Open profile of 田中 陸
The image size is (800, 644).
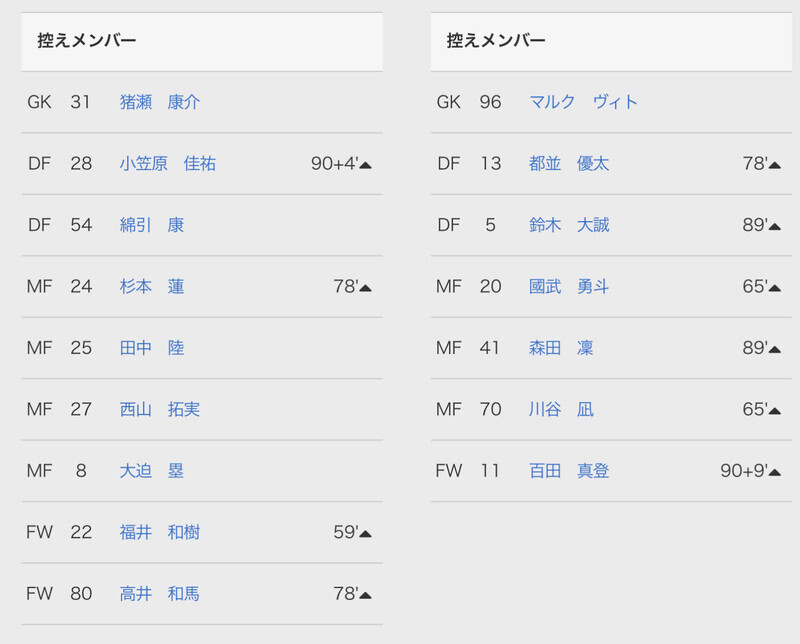[x=152, y=348]
